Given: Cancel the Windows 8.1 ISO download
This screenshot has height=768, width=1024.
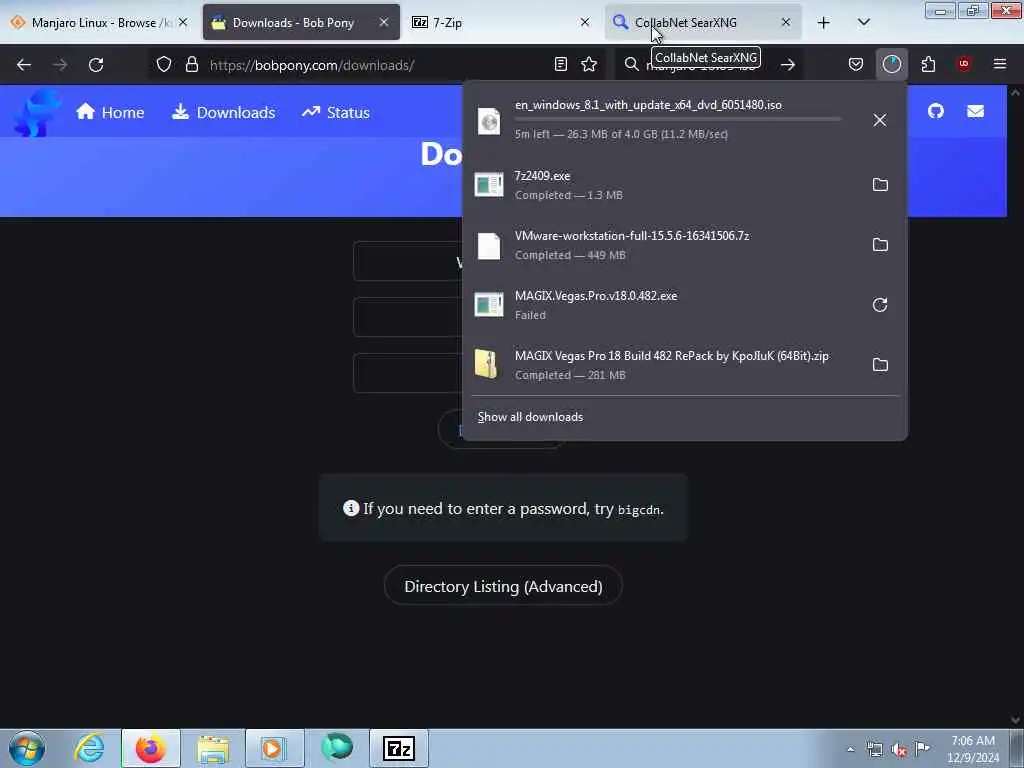Looking at the screenshot, I should pyautogui.click(x=880, y=120).
